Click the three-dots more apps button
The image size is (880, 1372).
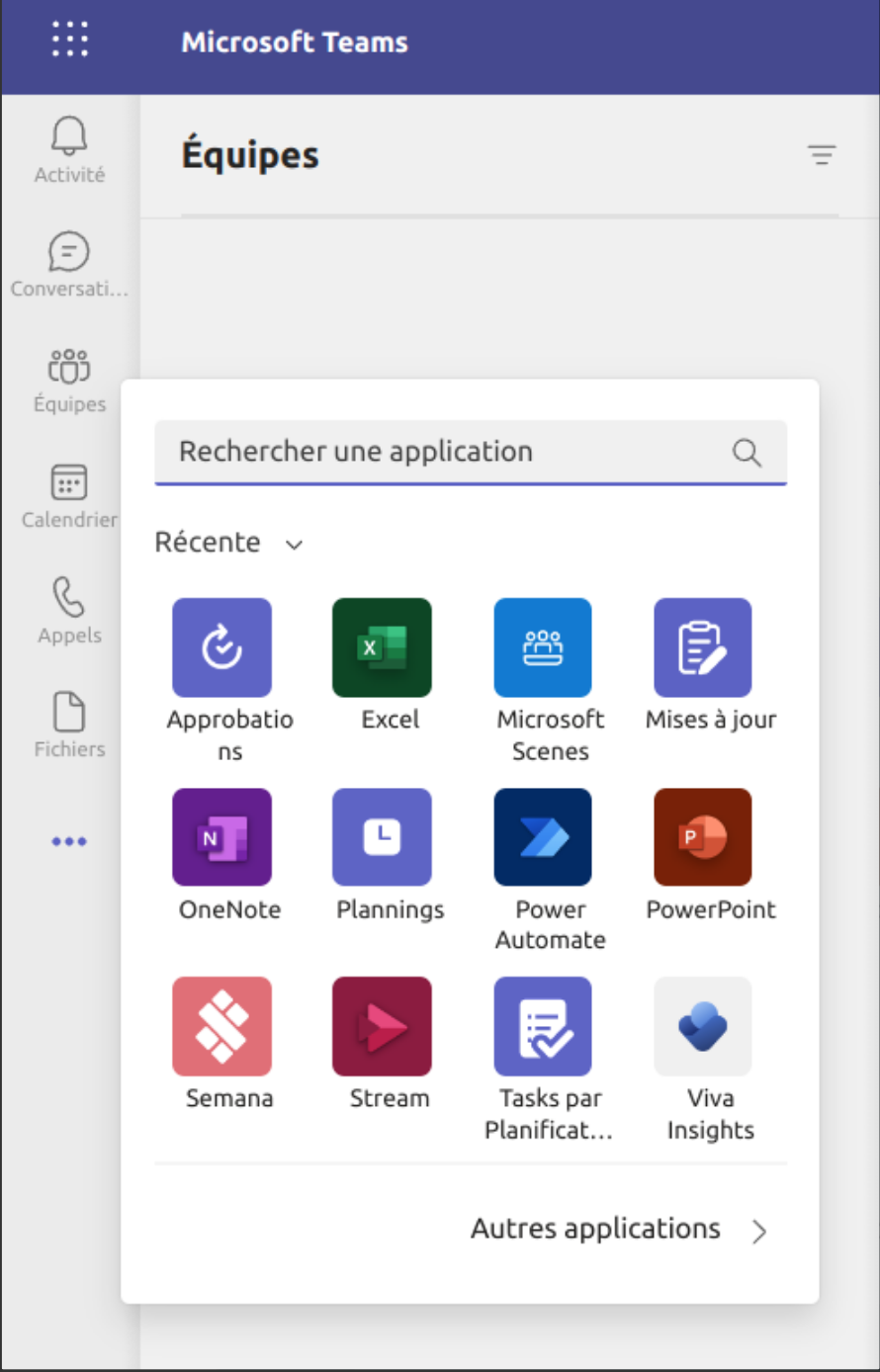69,841
